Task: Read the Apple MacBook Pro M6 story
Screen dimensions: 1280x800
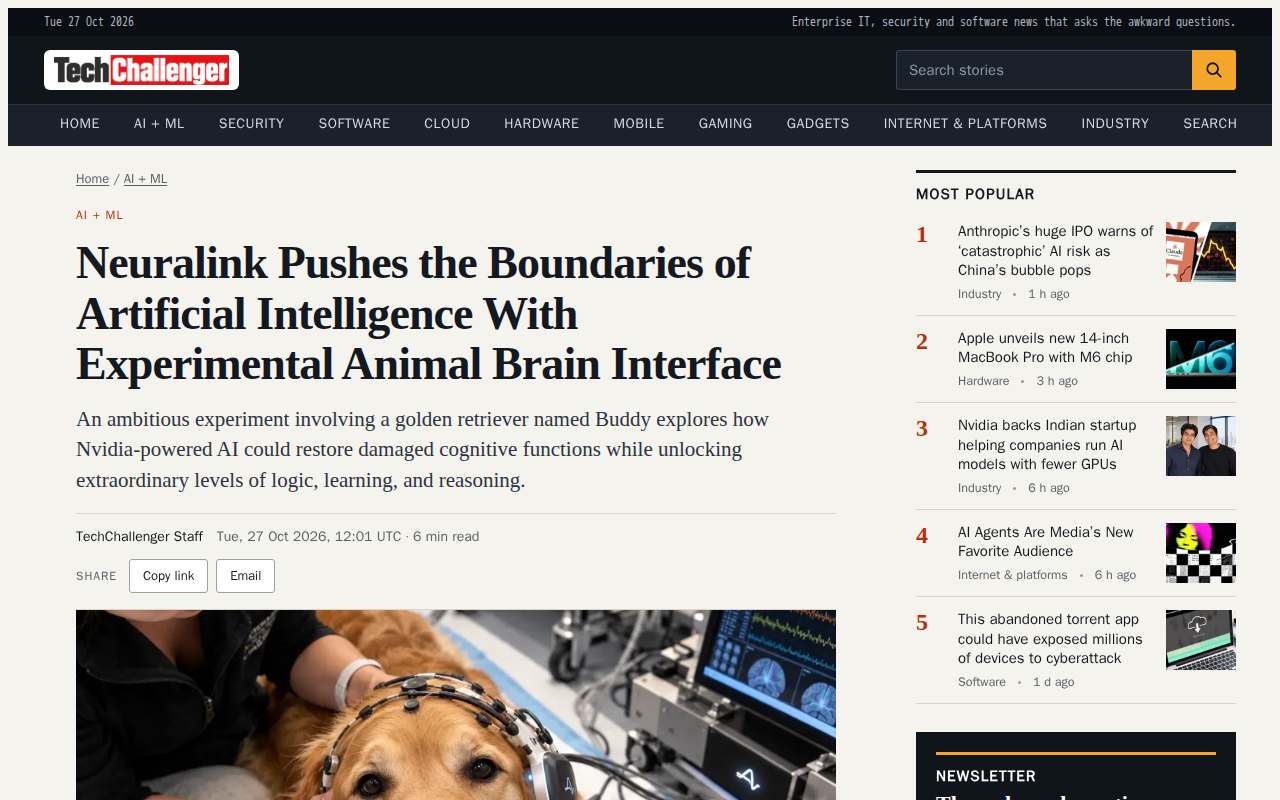Action: (1045, 348)
